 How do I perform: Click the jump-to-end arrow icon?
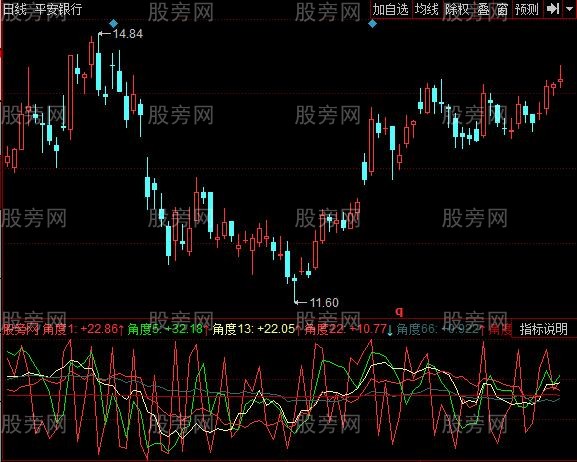click(553, 9)
